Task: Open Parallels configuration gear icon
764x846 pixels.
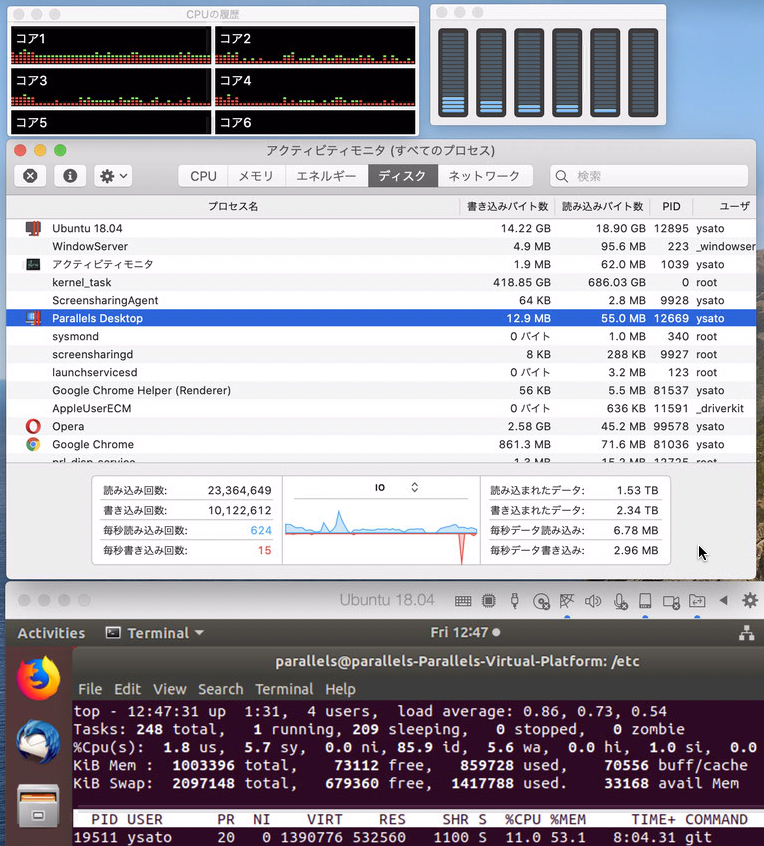Action: coord(749,600)
